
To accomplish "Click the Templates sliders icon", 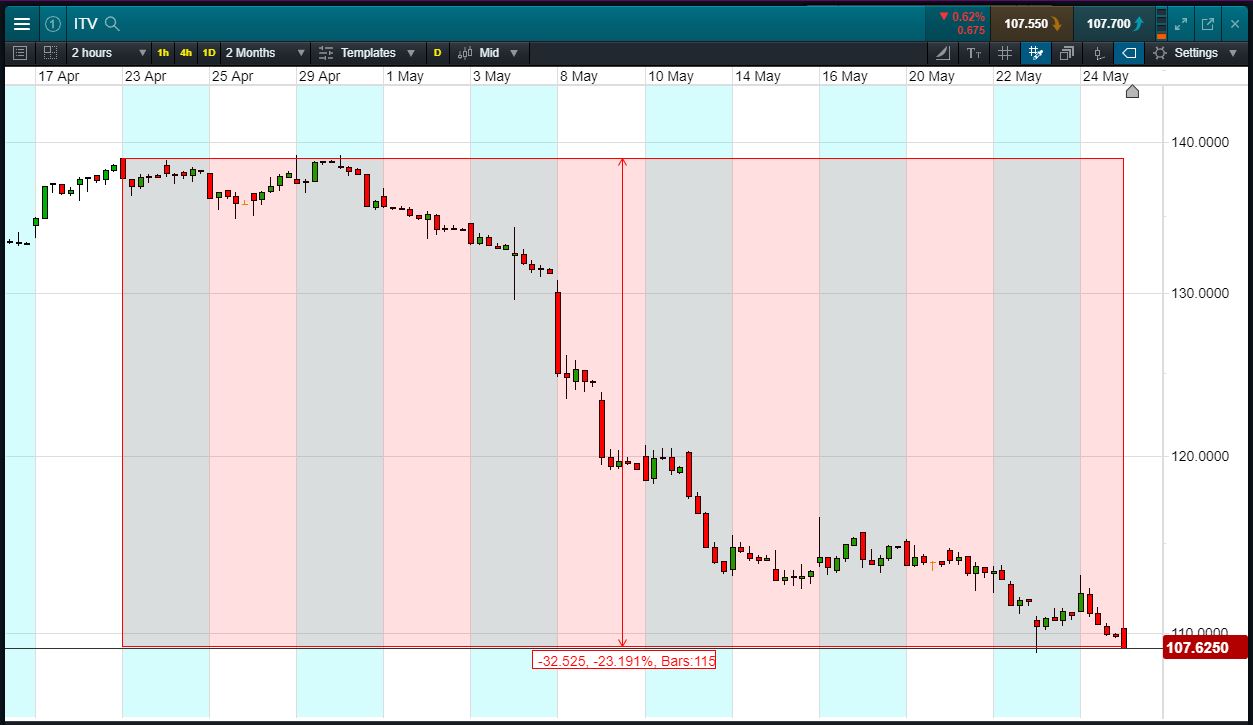I will pos(327,53).
